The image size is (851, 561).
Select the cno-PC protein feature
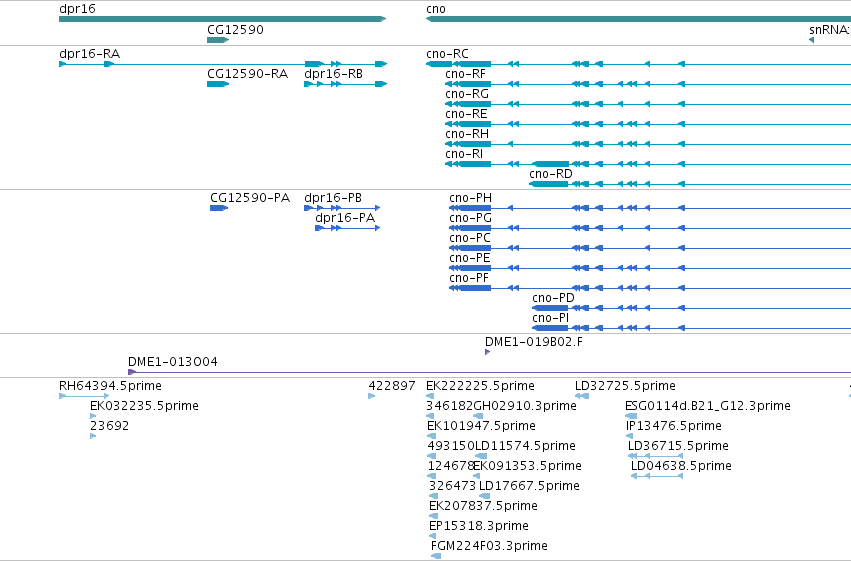[650, 248]
